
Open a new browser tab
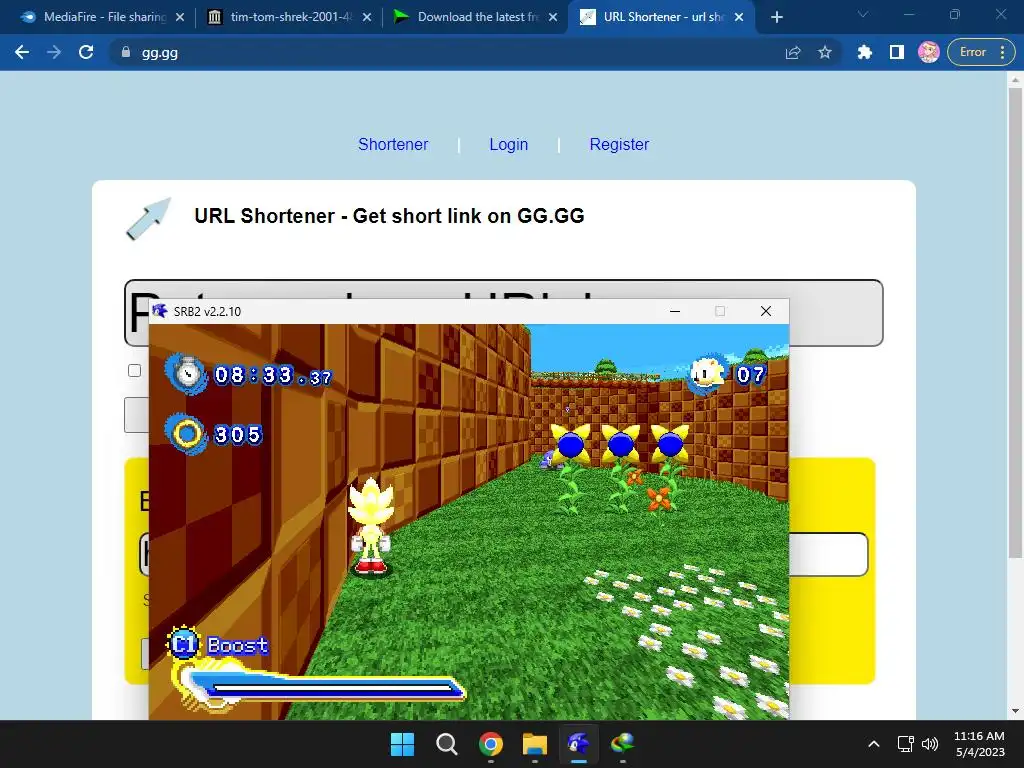coord(776,17)
